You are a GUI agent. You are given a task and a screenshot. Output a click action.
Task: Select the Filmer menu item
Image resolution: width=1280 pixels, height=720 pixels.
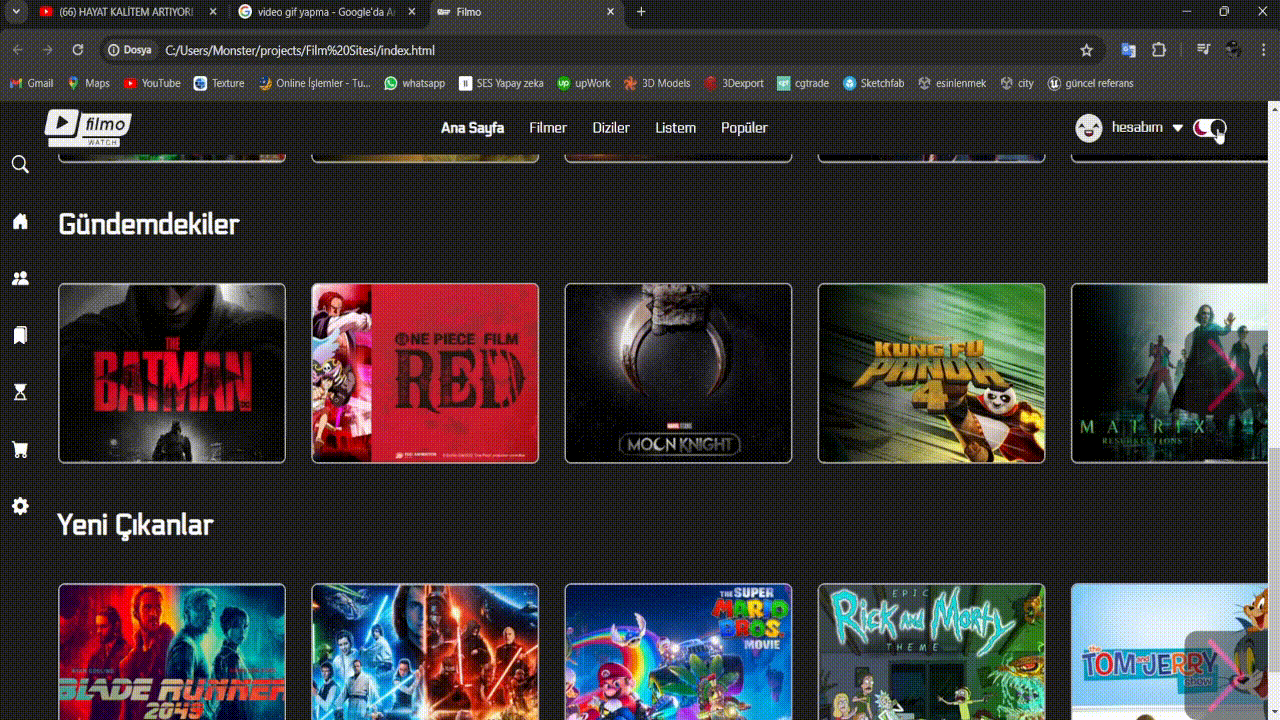tap(548, 128)
